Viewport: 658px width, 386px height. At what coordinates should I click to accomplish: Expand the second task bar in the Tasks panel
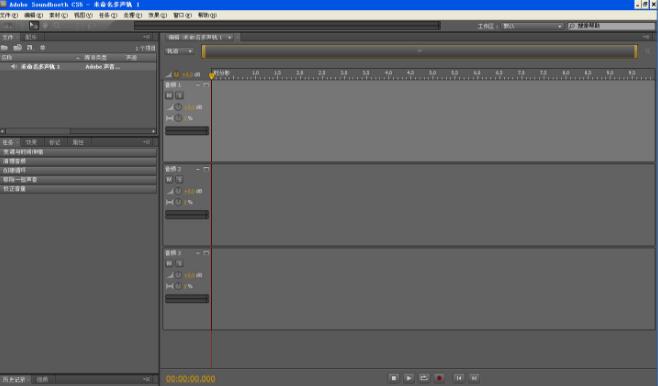click(x=78, y=161)
